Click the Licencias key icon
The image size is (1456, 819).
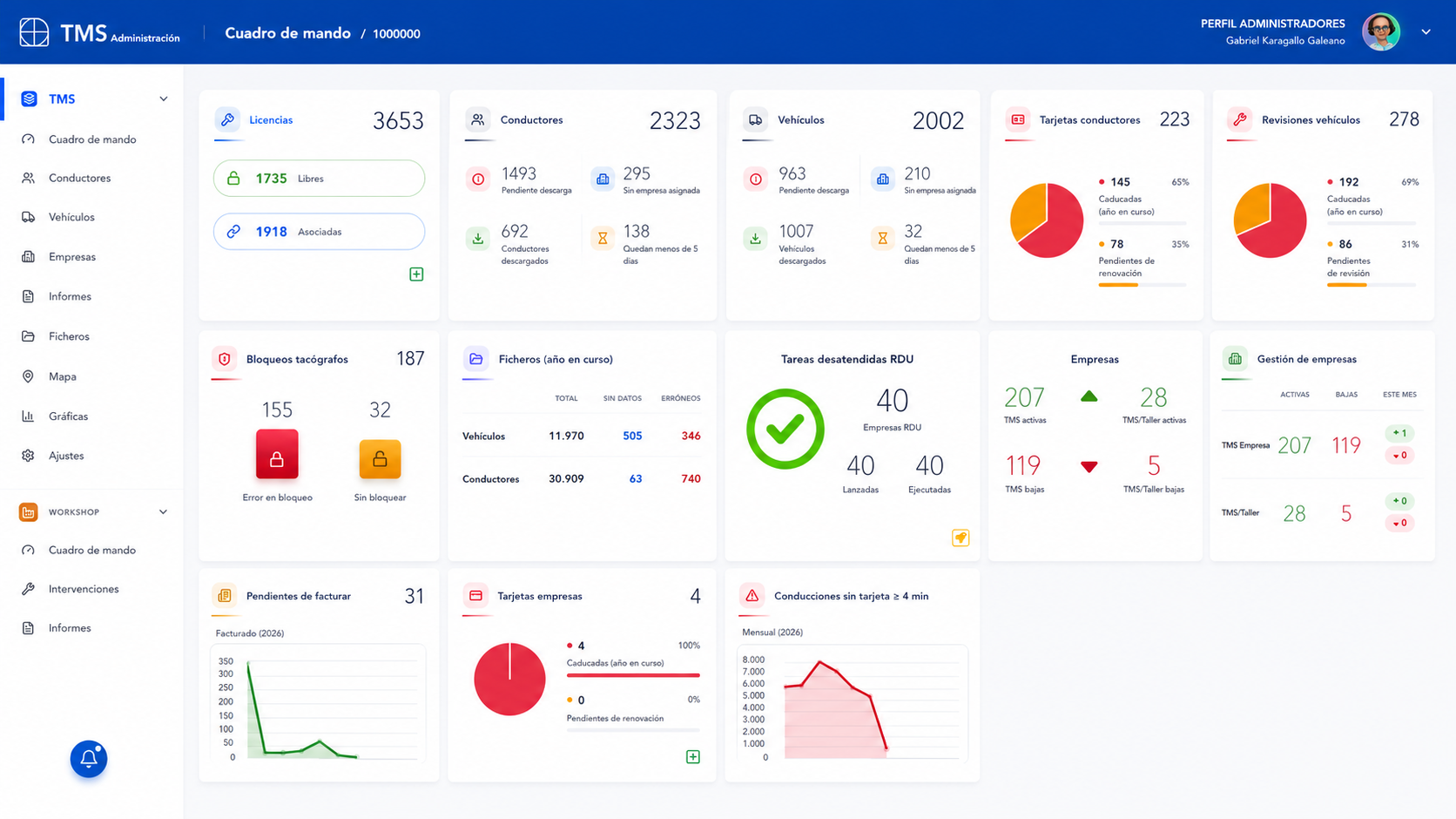(227, 119)
